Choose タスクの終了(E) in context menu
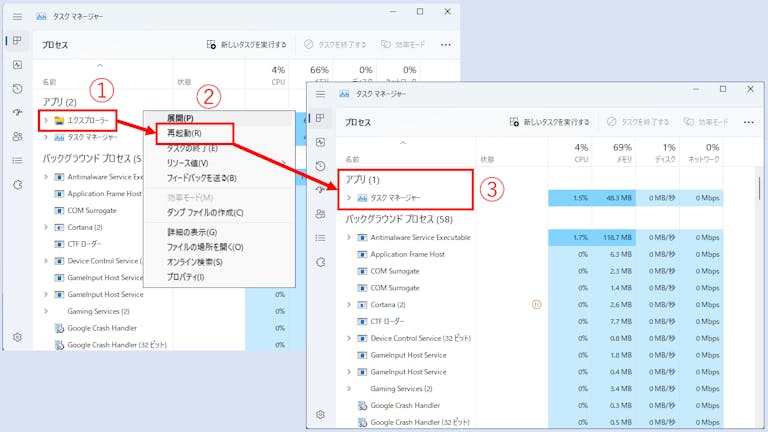 (x=219, y=148)
